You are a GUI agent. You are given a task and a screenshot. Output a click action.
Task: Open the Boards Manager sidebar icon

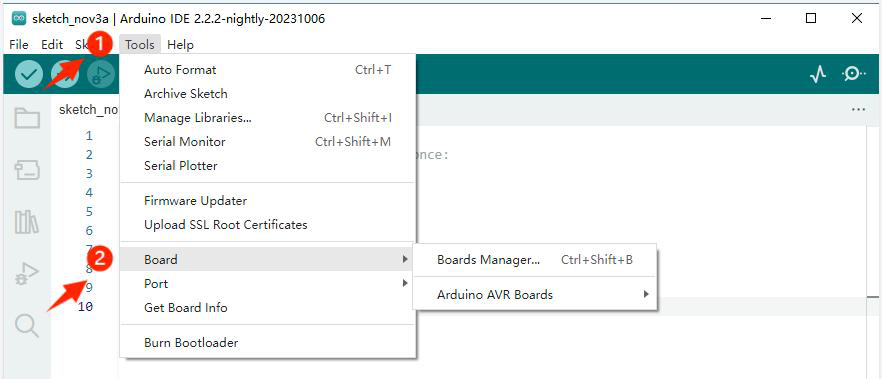click(27, 170)
